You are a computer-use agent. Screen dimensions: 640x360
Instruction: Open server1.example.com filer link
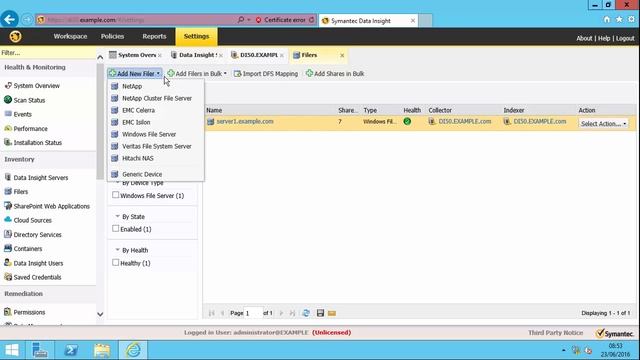[245, 122]
